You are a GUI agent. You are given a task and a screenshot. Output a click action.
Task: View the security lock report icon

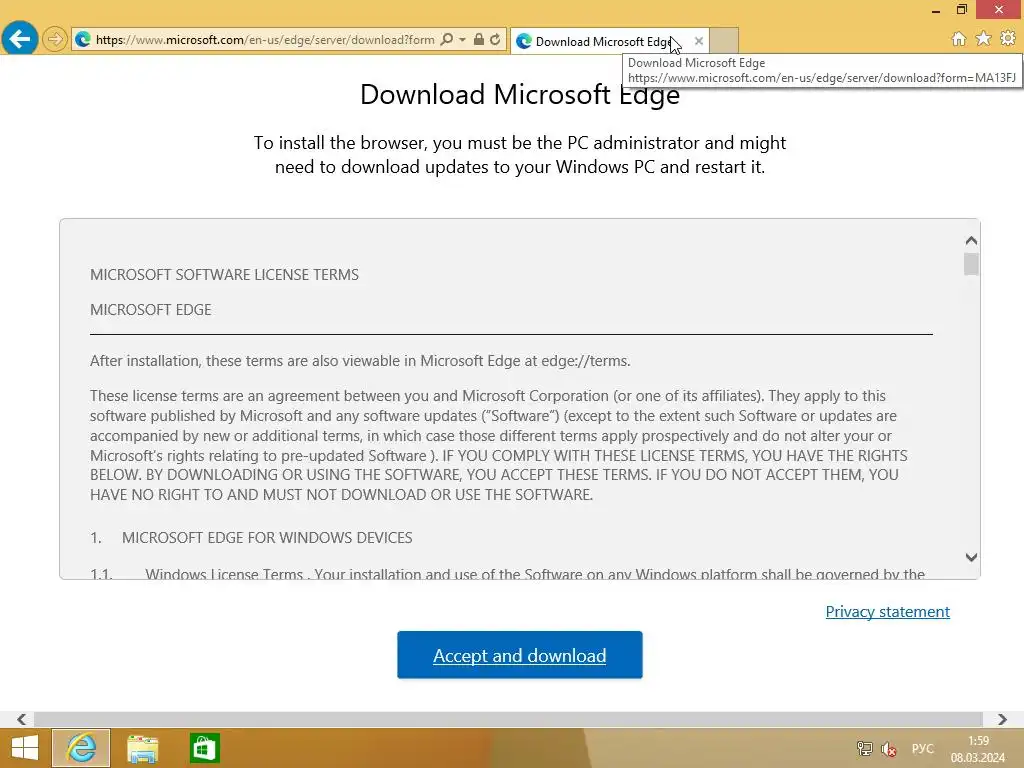[x=479, y=39]
